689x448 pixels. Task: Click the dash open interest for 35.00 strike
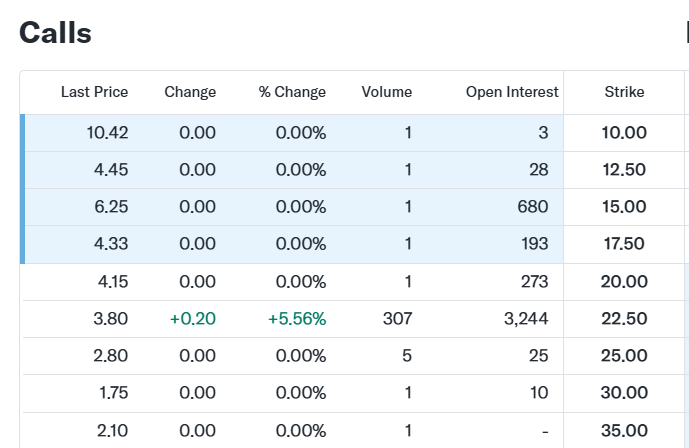tap(545, 432)
